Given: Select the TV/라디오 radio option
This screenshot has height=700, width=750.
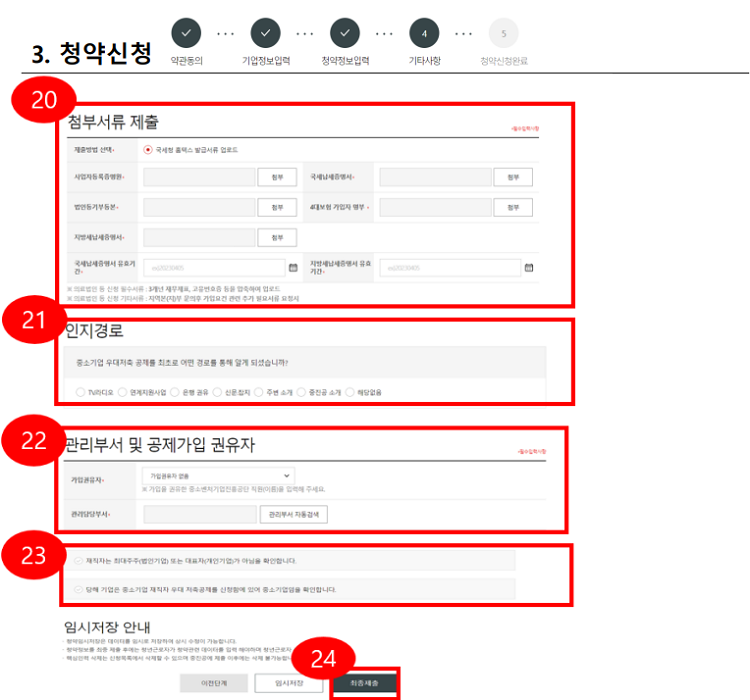Looking at the screenshot, I should point(81,392).
